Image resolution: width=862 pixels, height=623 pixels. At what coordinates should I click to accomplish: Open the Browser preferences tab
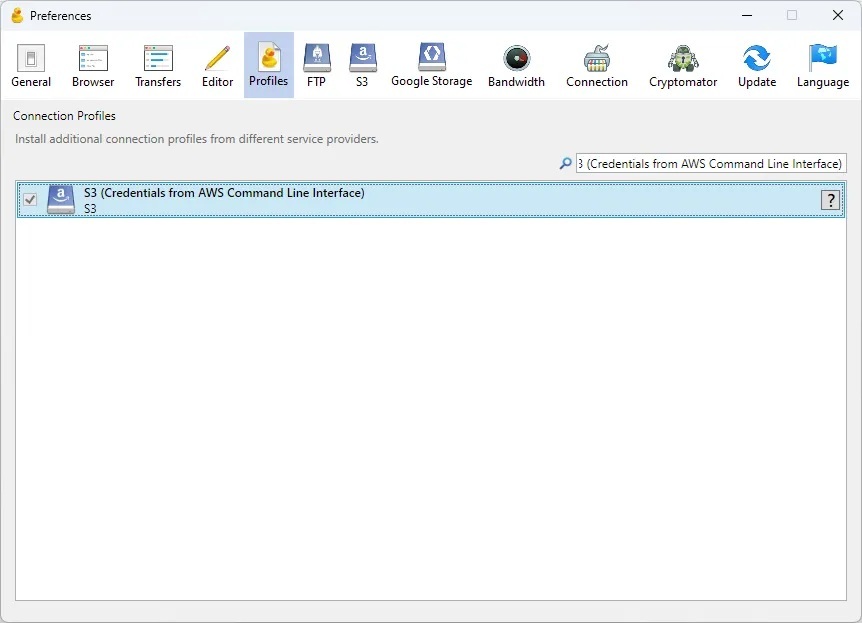click(93, 65)
